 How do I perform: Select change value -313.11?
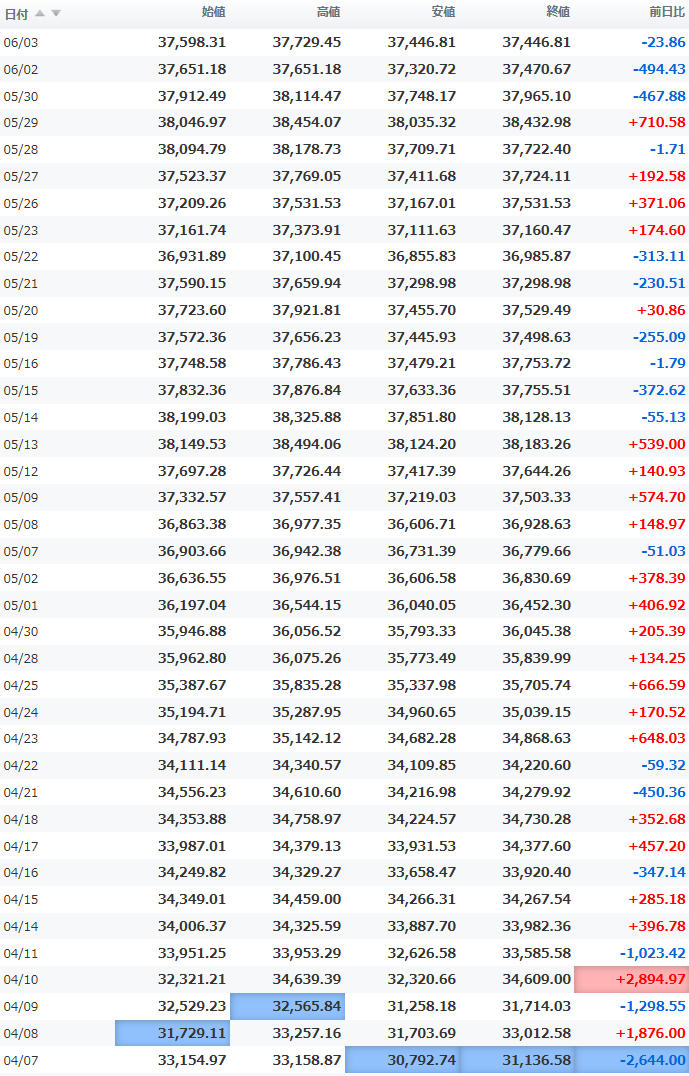[659, 256]
